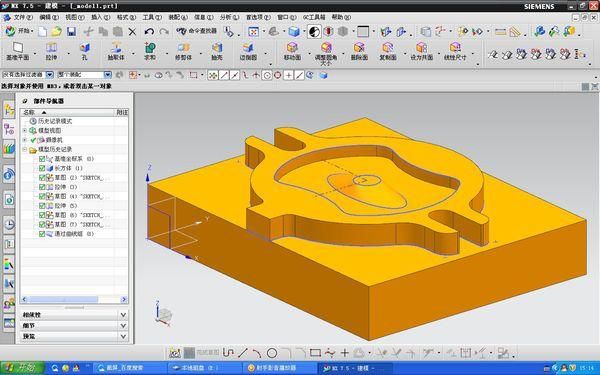Collapse the 模型历史记录 tree node

[25, 149]
